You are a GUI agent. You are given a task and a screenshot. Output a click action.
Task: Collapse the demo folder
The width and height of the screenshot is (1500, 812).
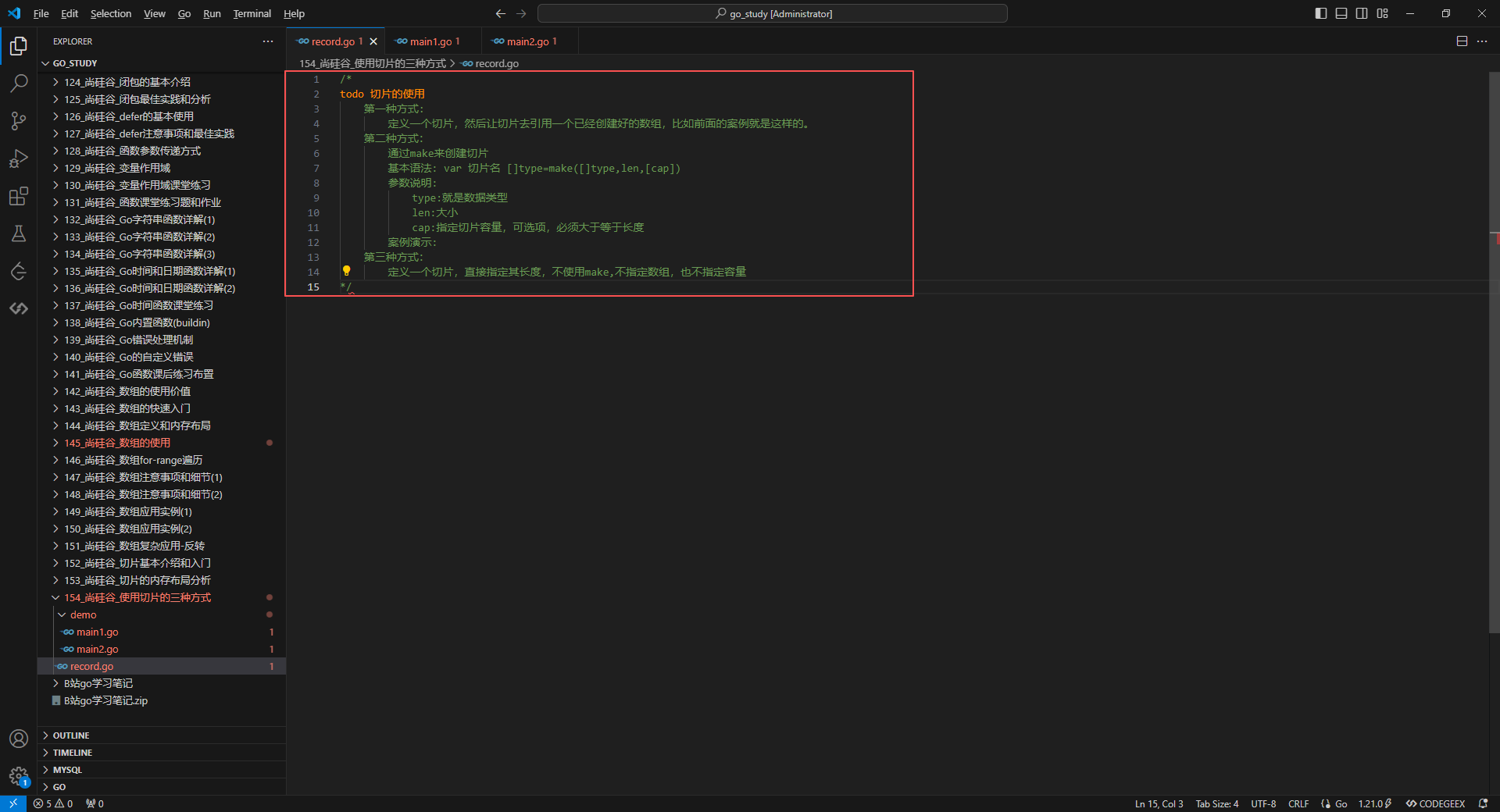click(x=162, y=614)
